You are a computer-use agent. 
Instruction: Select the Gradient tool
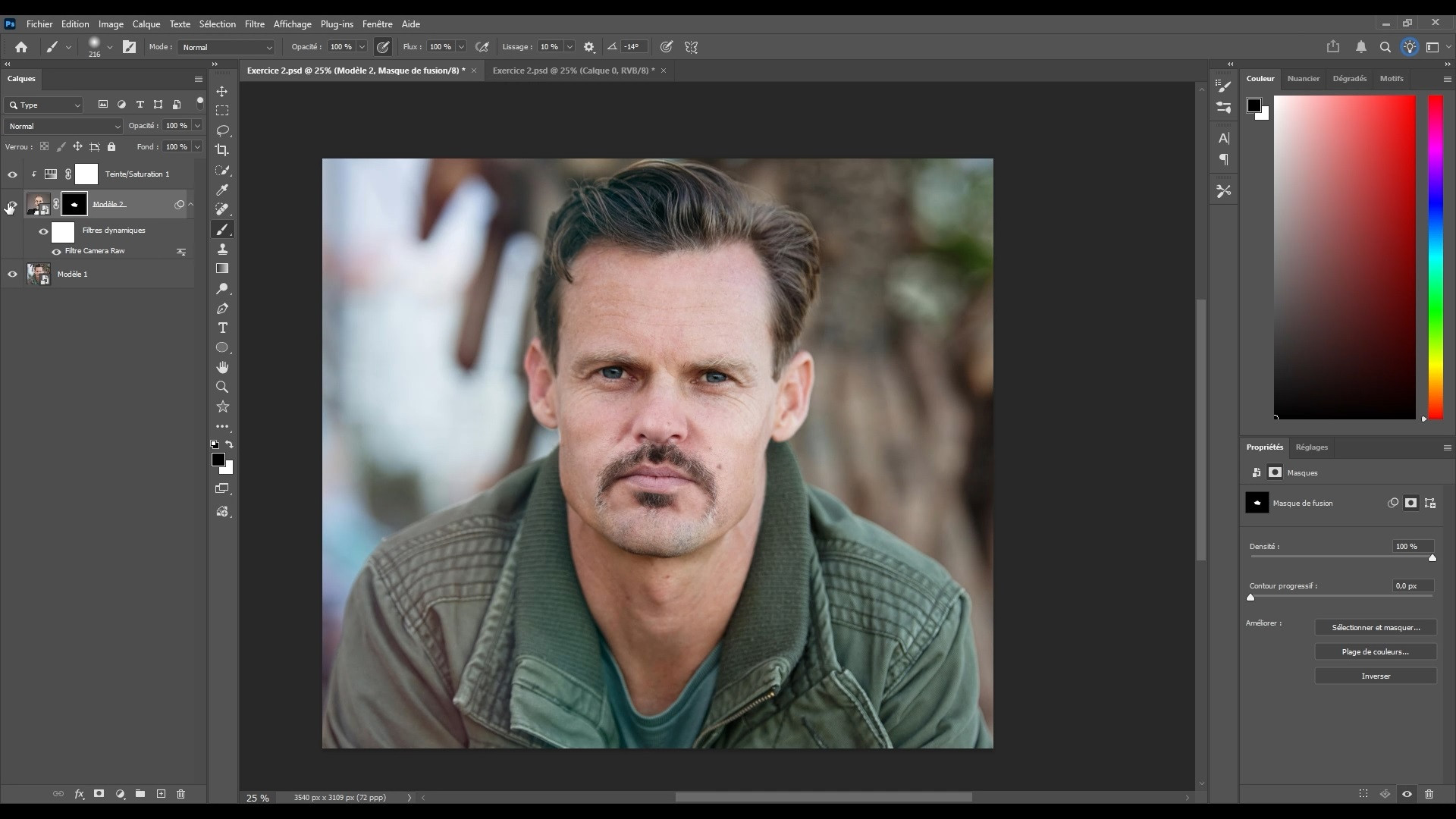point(222,268)
